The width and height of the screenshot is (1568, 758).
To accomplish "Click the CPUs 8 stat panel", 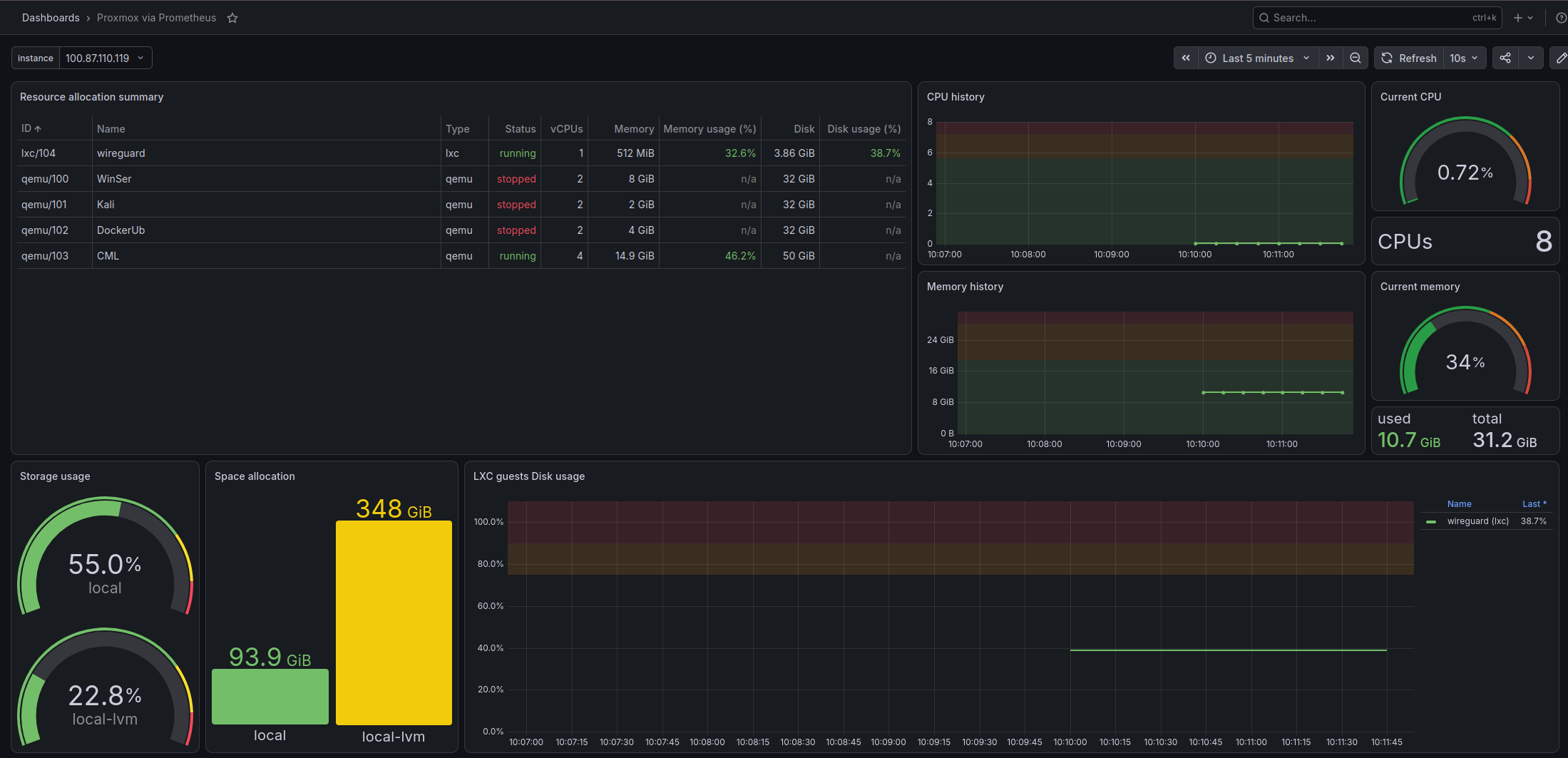I will (x=1465, y=242).
